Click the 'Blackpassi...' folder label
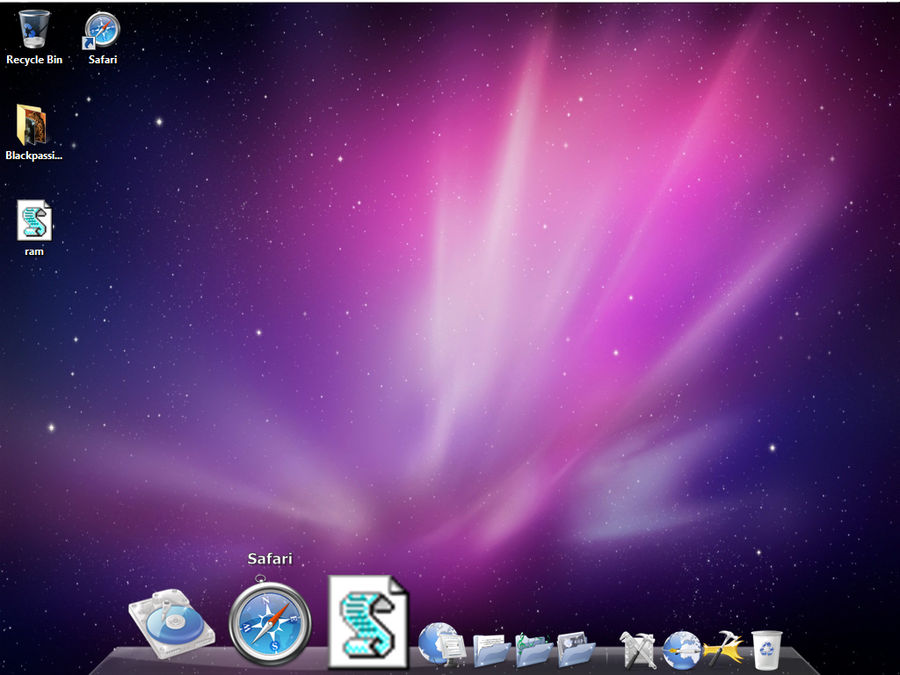 34,155
